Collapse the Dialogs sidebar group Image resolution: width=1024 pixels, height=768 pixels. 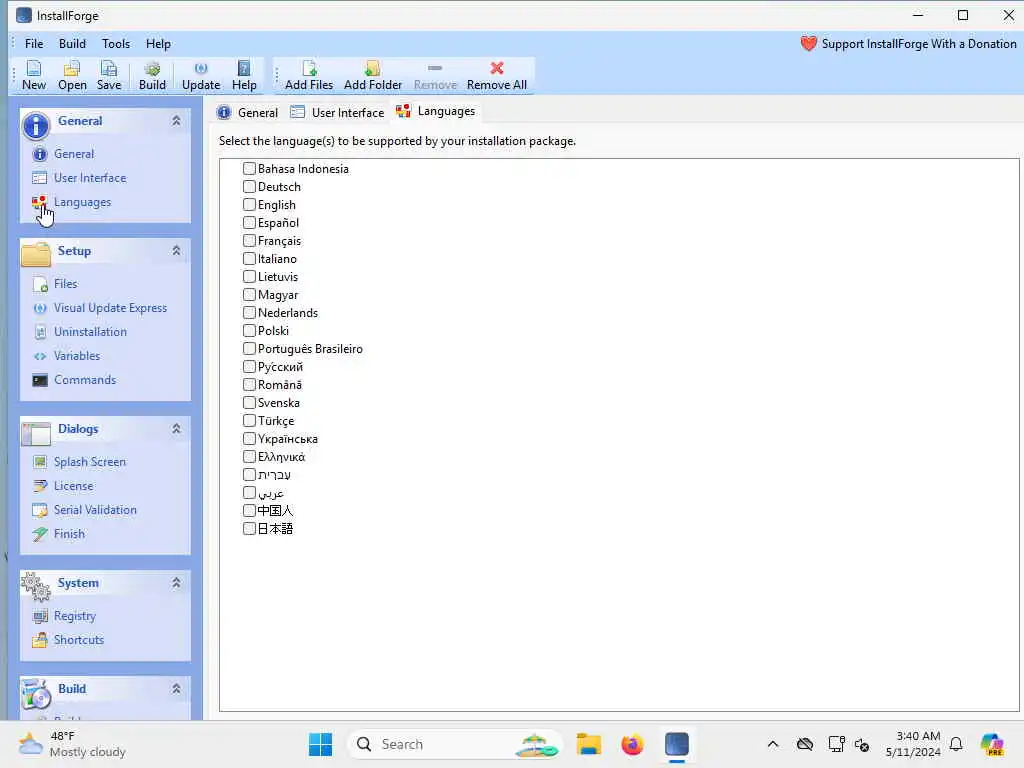tap(176, 429)
